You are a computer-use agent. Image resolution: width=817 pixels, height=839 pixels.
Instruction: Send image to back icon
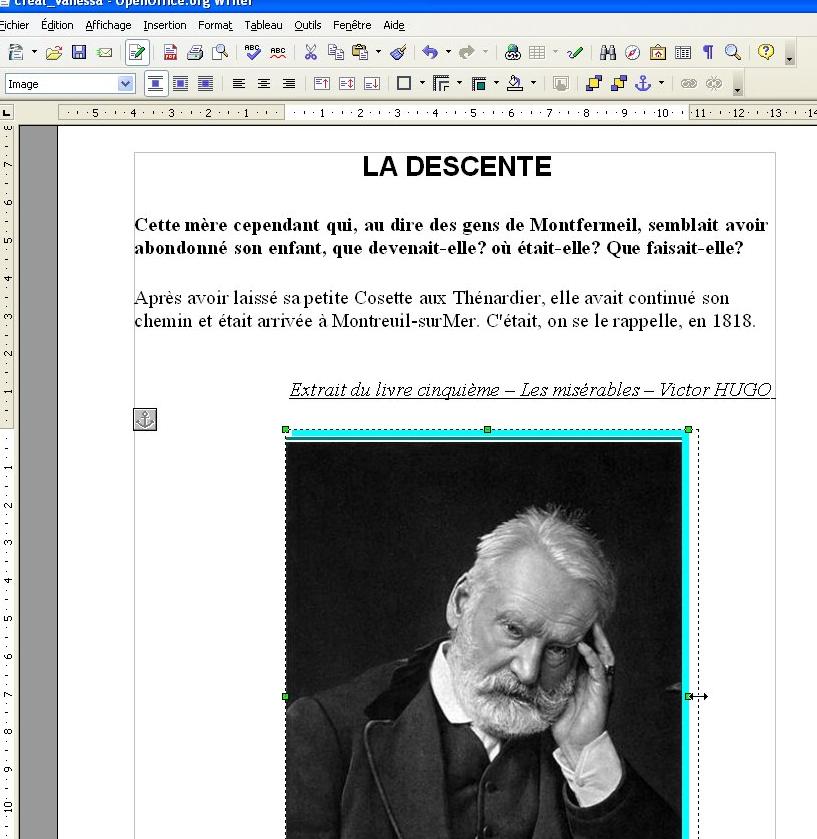tap(619, 84)
